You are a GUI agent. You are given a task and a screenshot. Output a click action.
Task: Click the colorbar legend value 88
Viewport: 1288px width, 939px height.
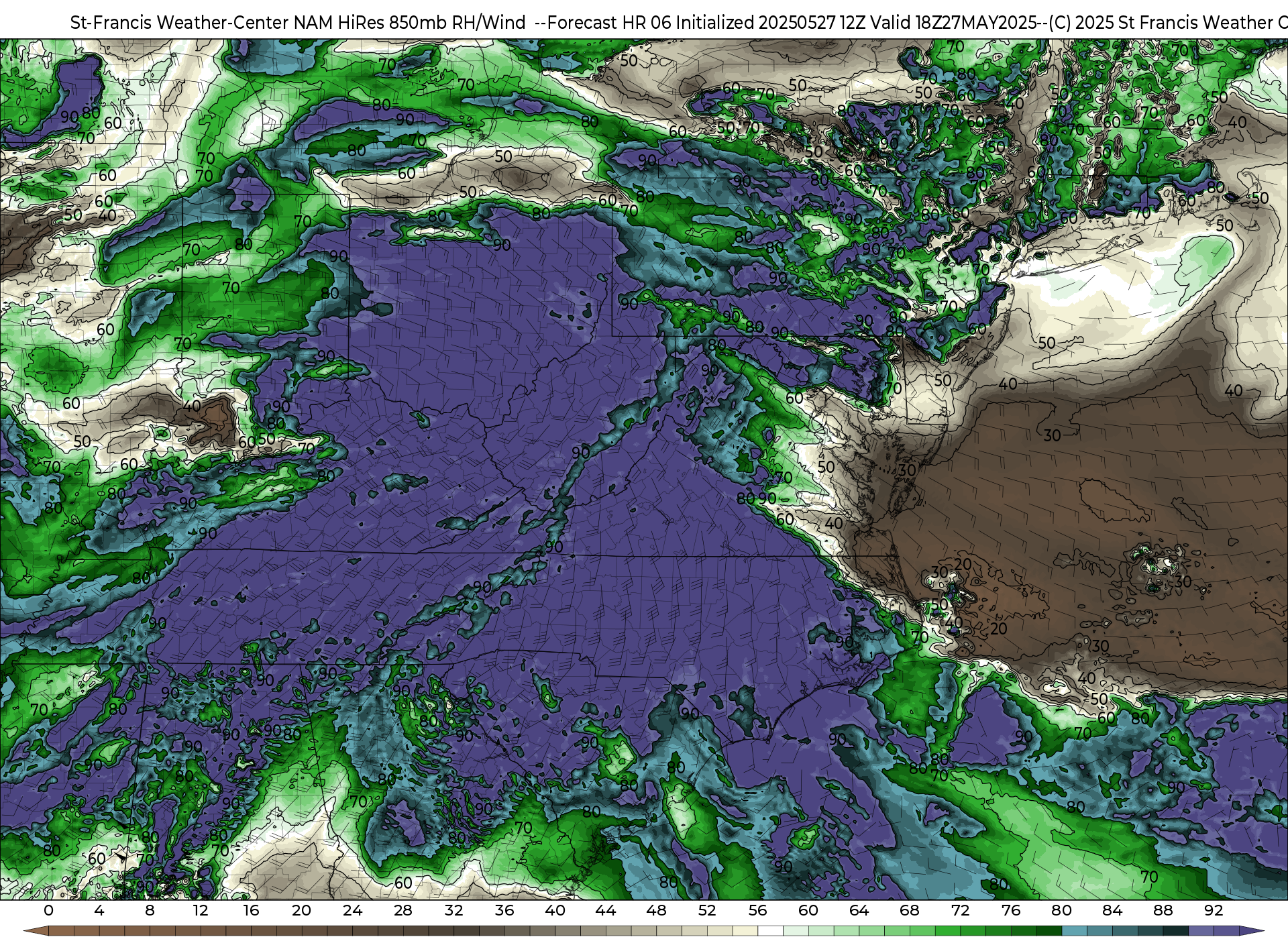point(1163,910)
